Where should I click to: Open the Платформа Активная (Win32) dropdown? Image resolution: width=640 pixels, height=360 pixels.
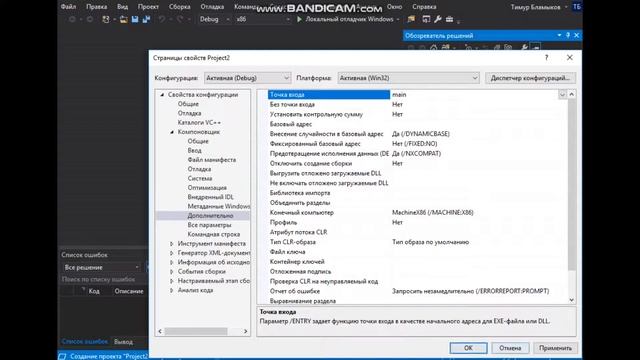(x=408, y=78)
